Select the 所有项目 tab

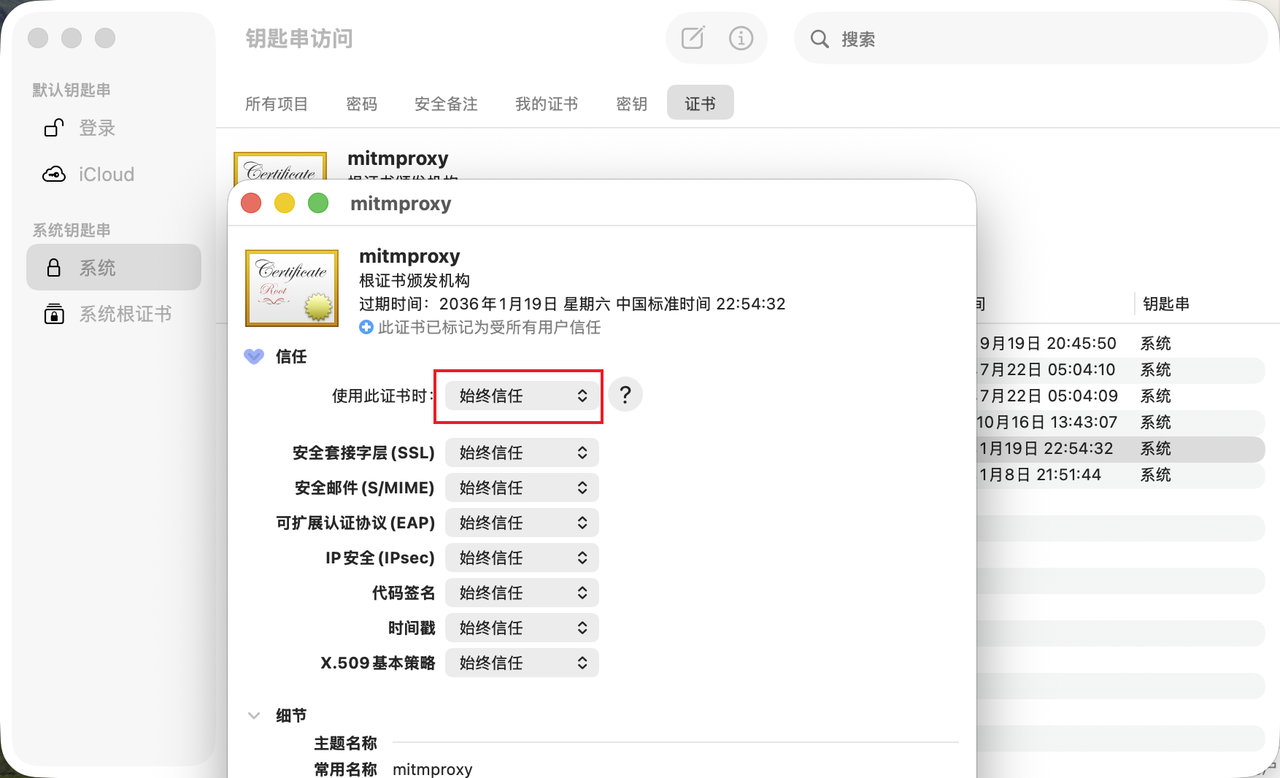click(x=276, y=102)
